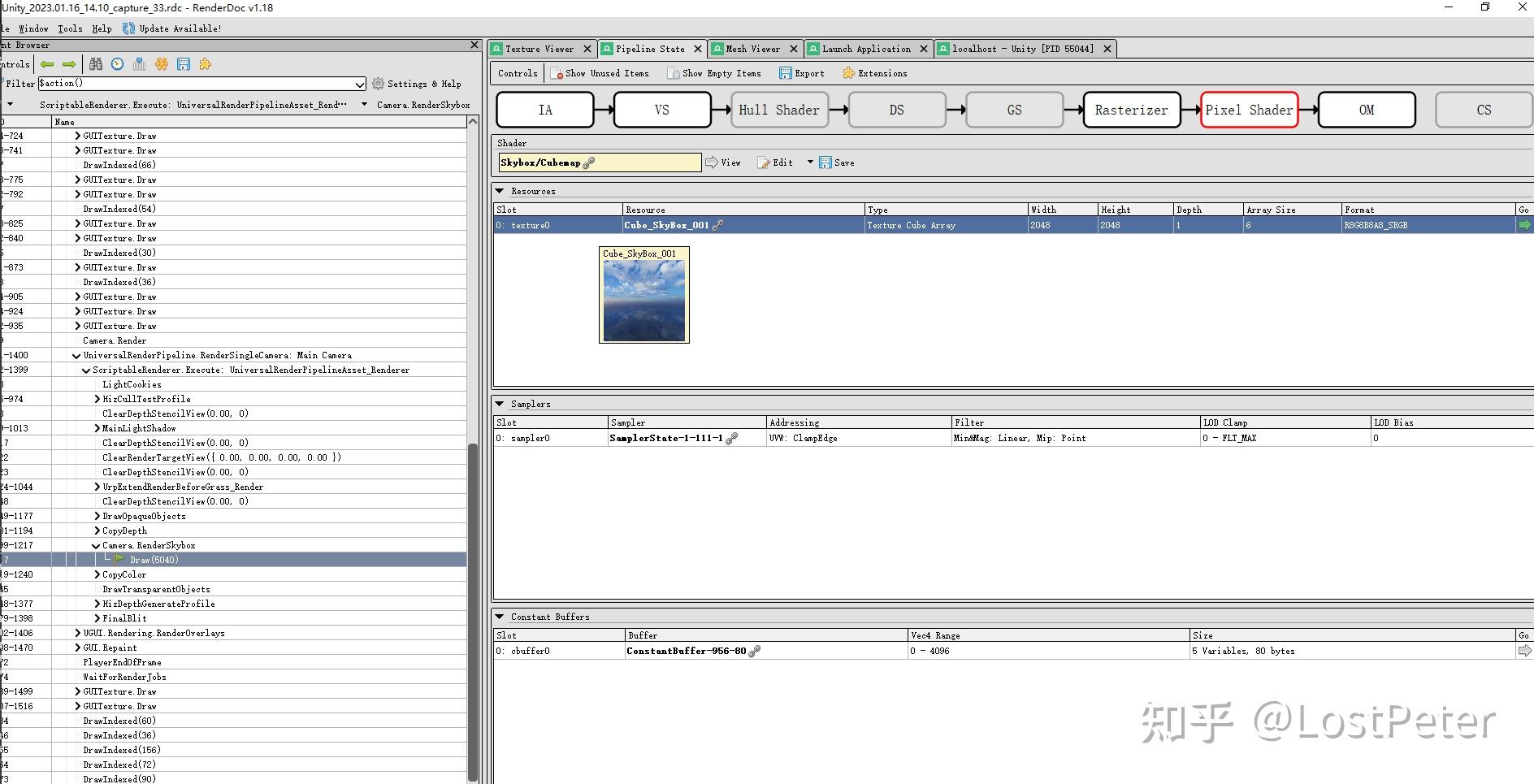The width and height of the screenshot is (1534, 784).
Task: Select the Rasterizer pipeline stage
Action: pyautogui.click(x=1132, y=110)
